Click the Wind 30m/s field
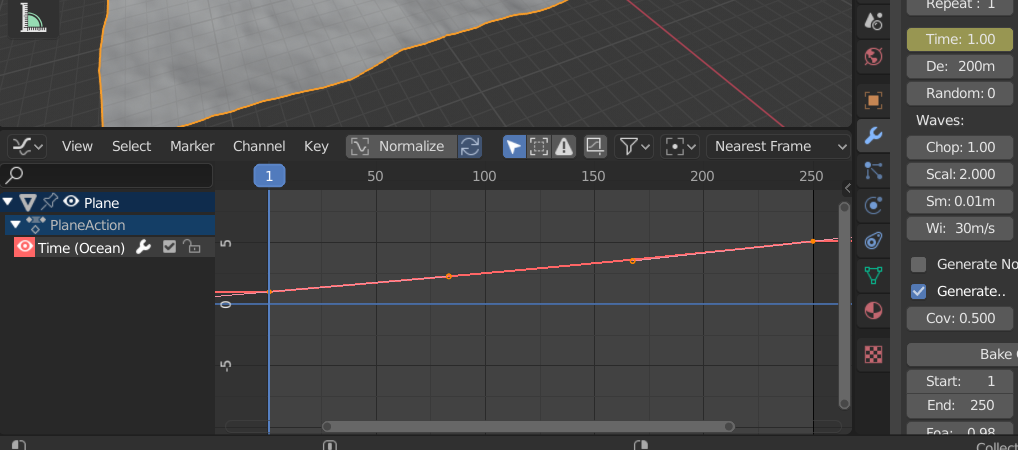The width and height of the screenshot is (1018, 450). [962, 229]
